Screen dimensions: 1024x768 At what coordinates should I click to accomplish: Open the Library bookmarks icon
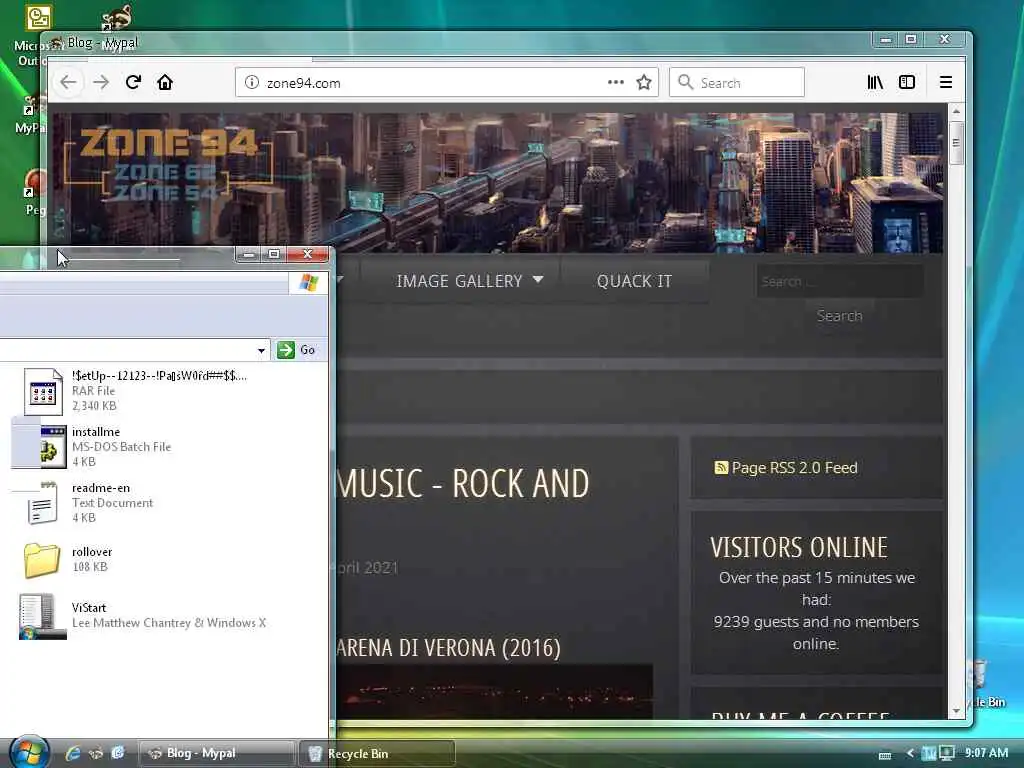(875, 82)
